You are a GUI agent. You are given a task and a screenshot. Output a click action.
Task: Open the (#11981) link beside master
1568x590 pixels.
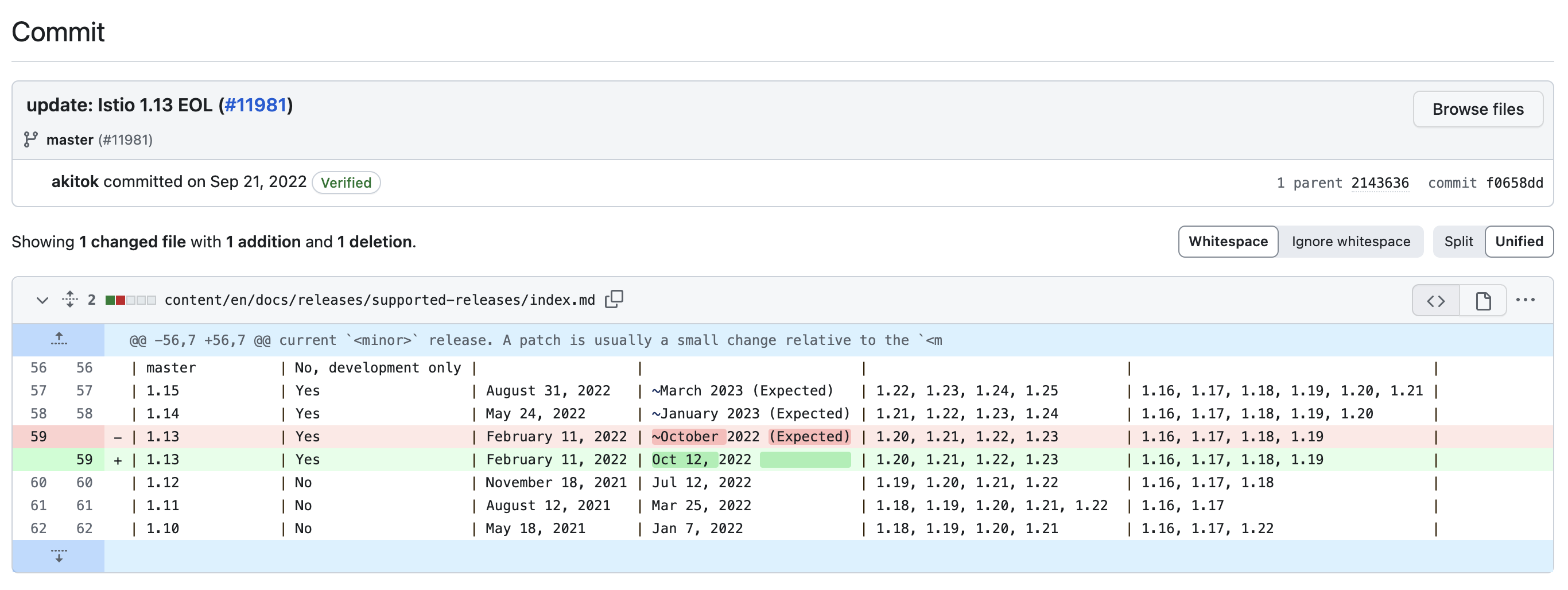point(125,140)
